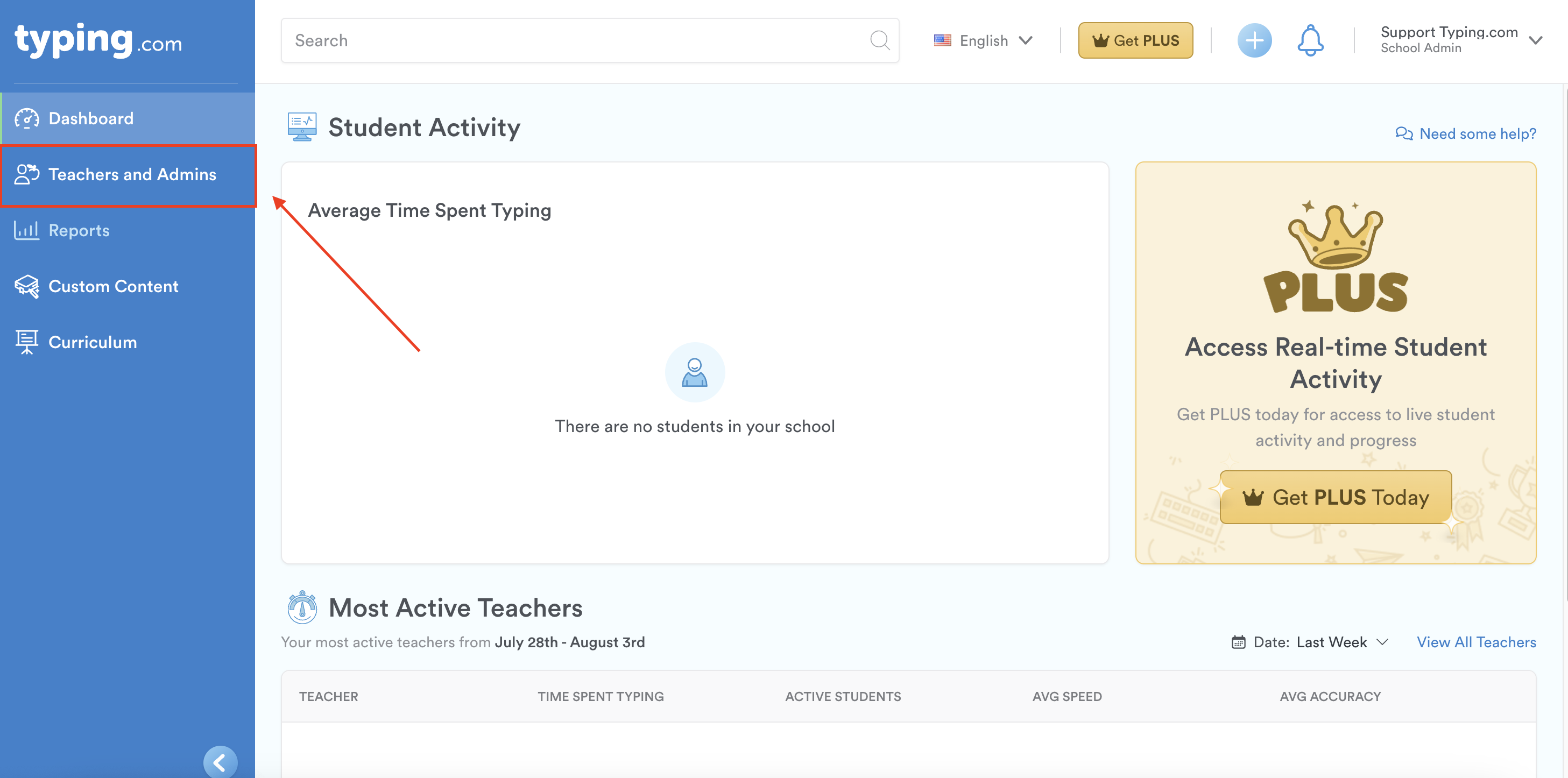Viewport: 1568px width, 778px height.
Task: Click the Get PLUS button in header
Action: tap(1135, 41)
